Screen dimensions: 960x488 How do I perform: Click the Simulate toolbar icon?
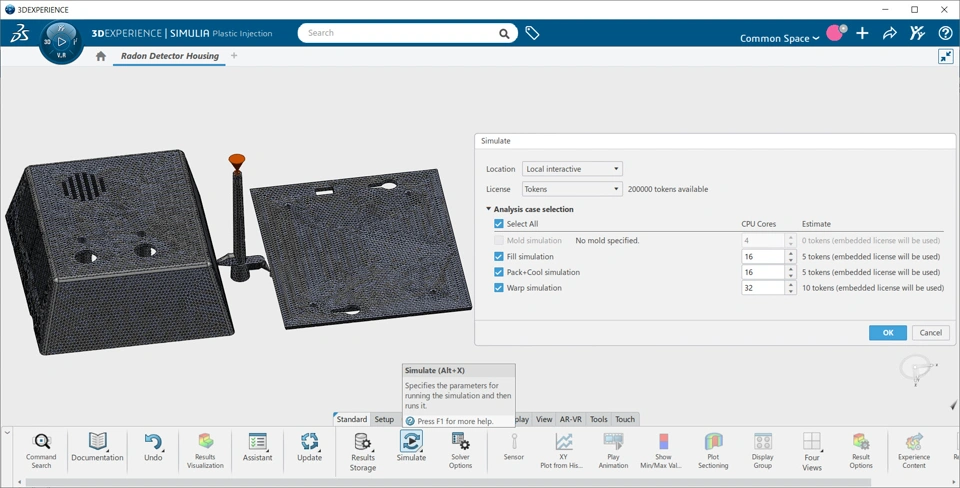pos(411,447)
